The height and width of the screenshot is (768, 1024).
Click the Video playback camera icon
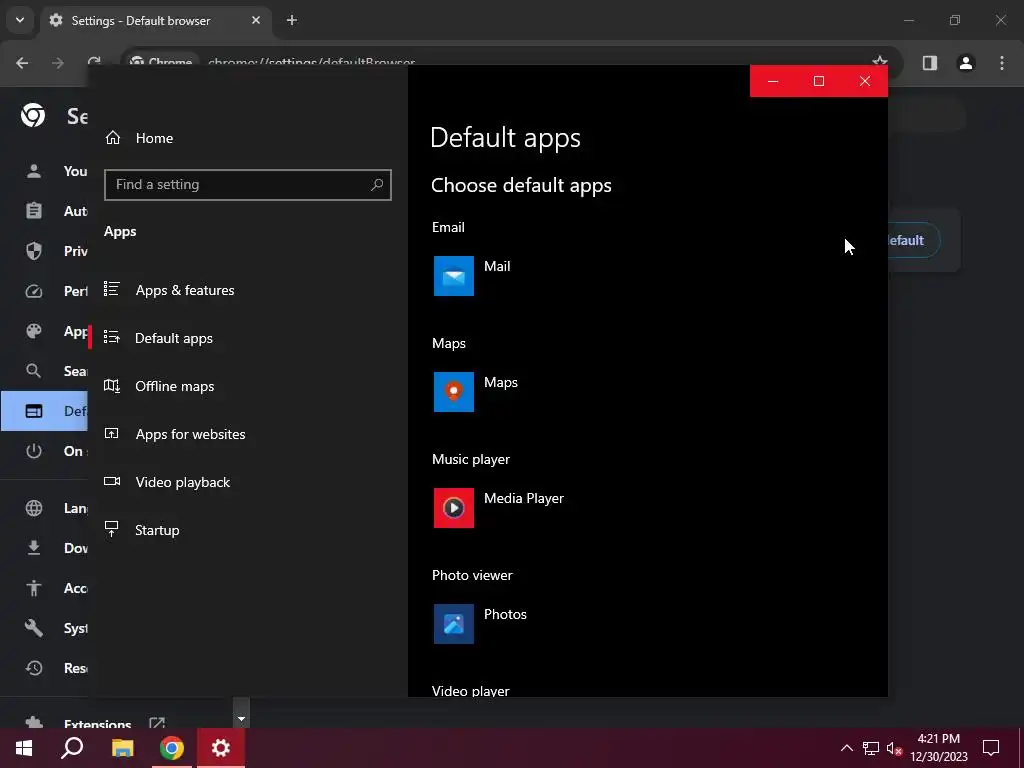click(x=112, y=481)
